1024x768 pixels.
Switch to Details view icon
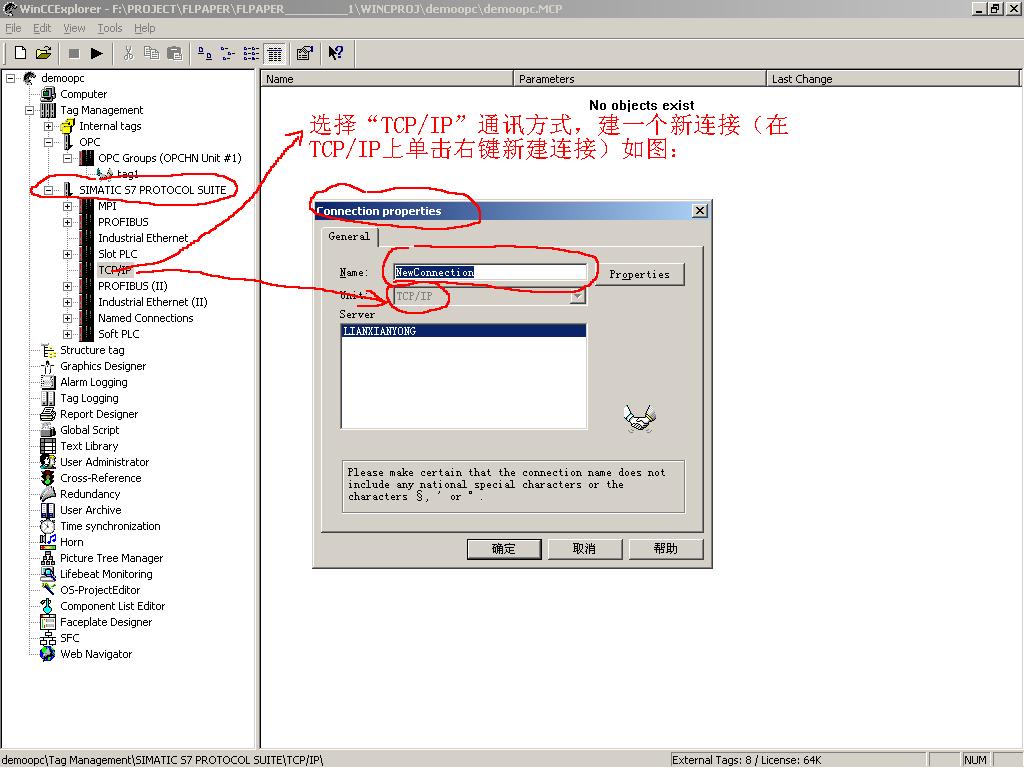tap(275, 54)
